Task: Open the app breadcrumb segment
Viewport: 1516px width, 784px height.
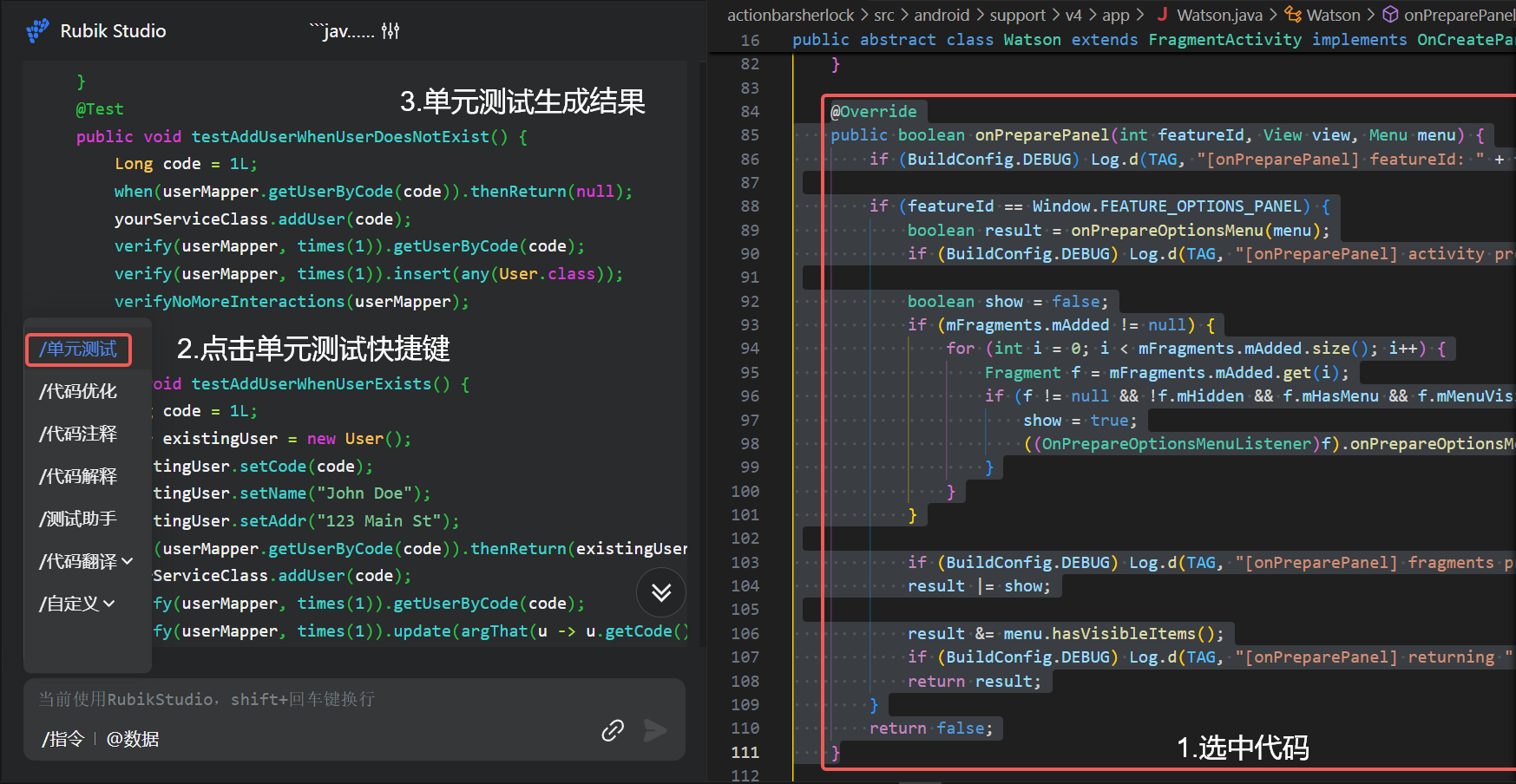Action: 1115,15
